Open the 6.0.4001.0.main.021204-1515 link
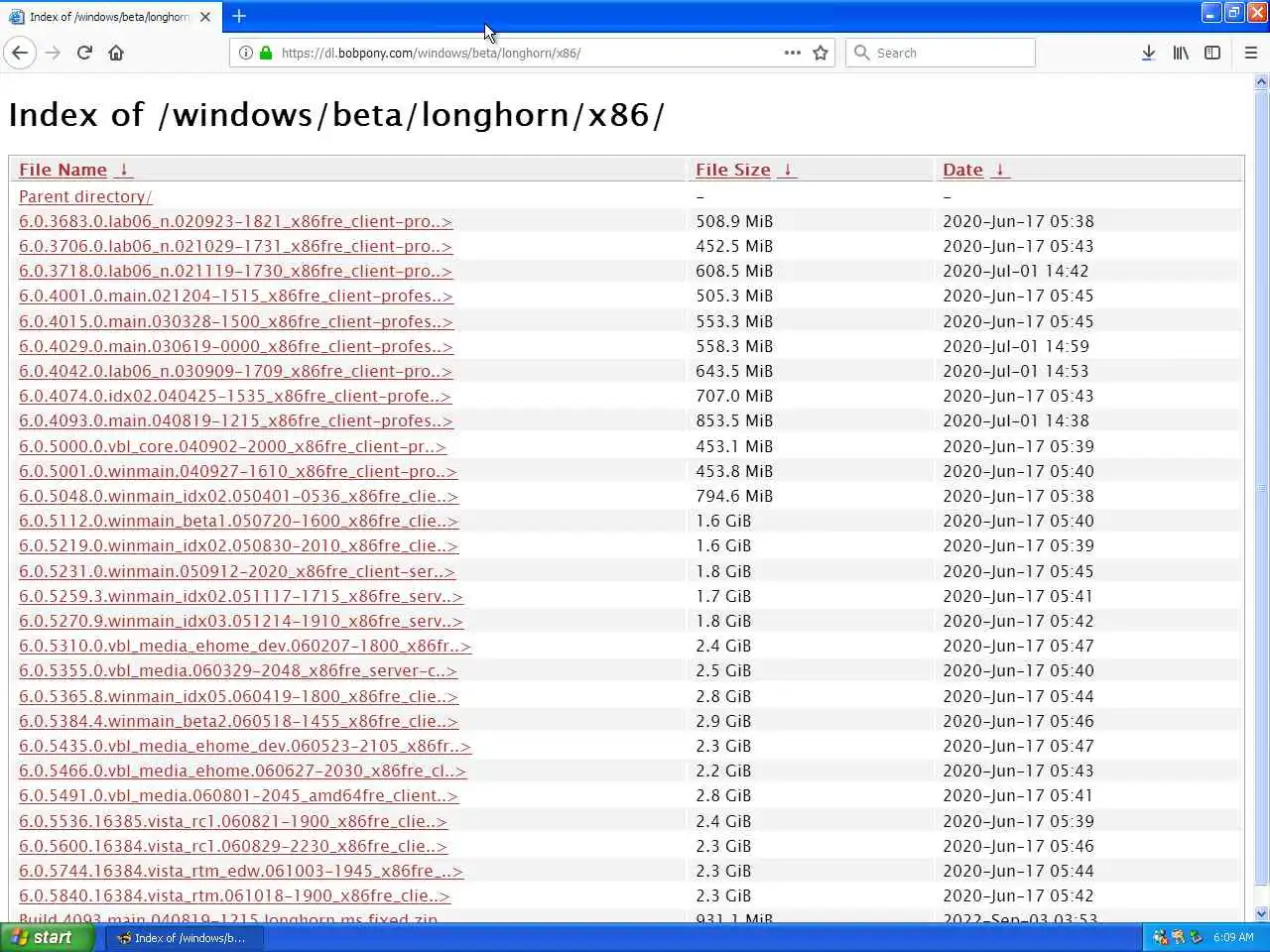Viewport: 1270px width, 952px height. tap(235, 296)
